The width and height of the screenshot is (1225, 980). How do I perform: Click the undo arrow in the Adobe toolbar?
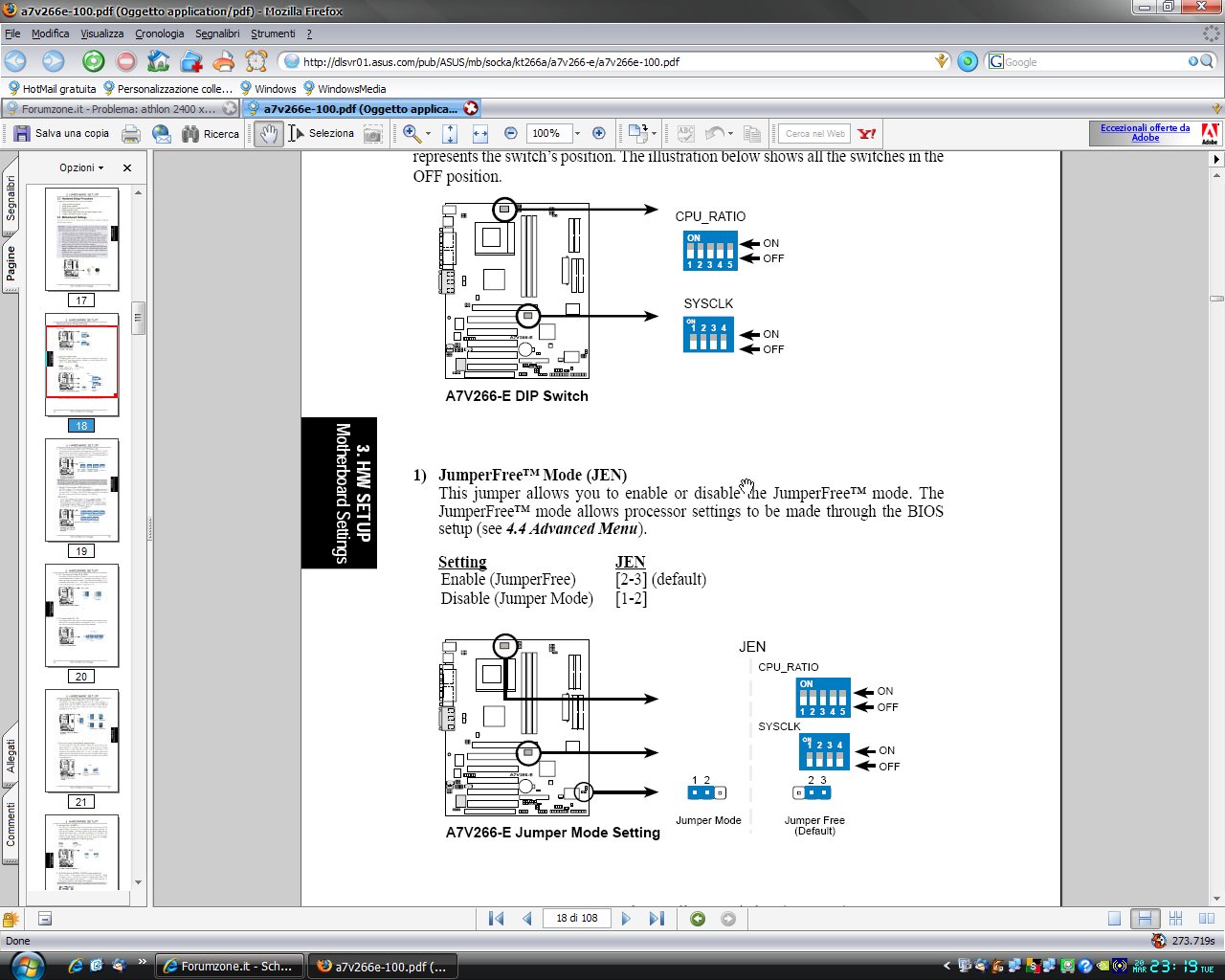coord(715,134)
